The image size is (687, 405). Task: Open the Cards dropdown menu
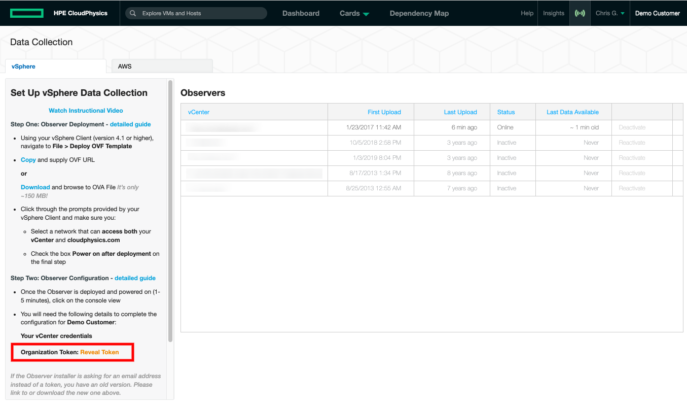354,14
